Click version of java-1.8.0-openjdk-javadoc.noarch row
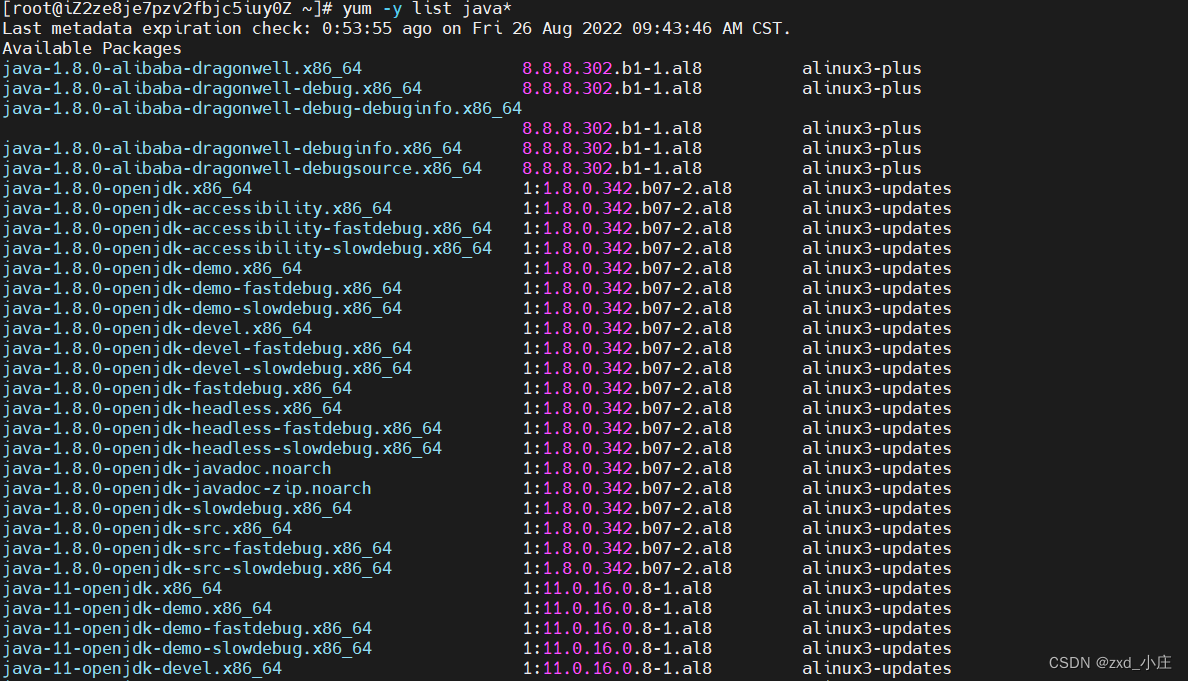This screenshot has width=1188, height=681. pyautogui.click(x=627, y=469)
